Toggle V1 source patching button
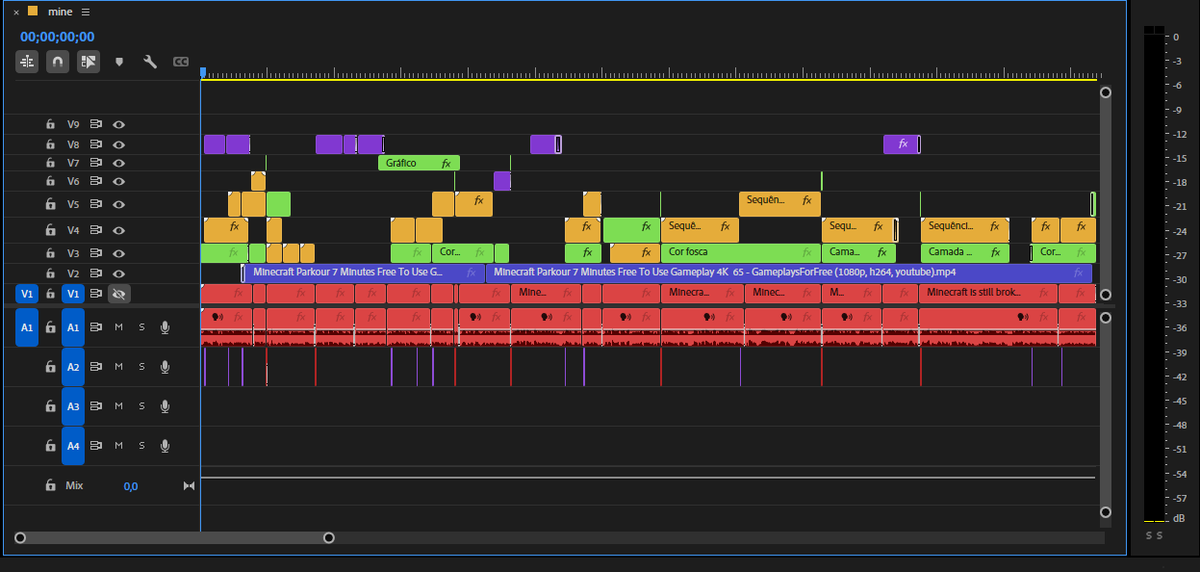 point(27,294)
